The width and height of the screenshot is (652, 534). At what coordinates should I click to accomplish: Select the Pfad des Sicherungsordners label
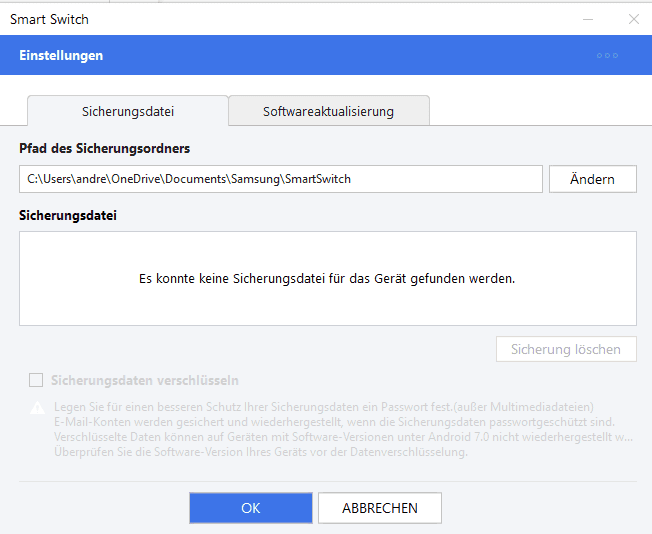click(x=104, y=148)
